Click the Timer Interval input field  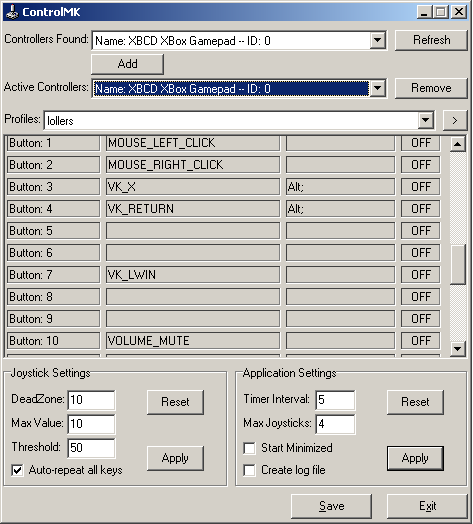[x=335, y=400]
